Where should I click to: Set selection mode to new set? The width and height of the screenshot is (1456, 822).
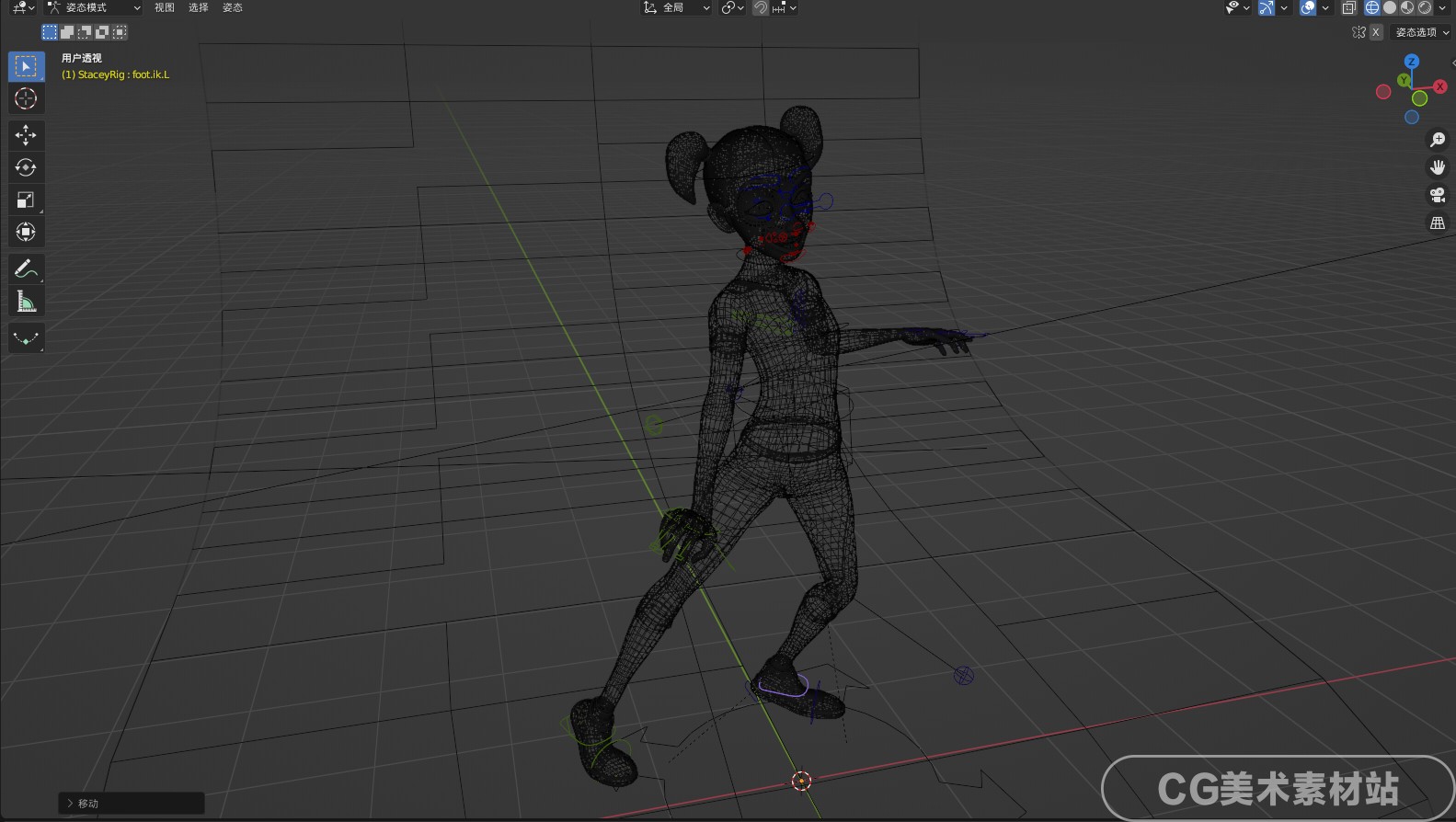[50, 32]
